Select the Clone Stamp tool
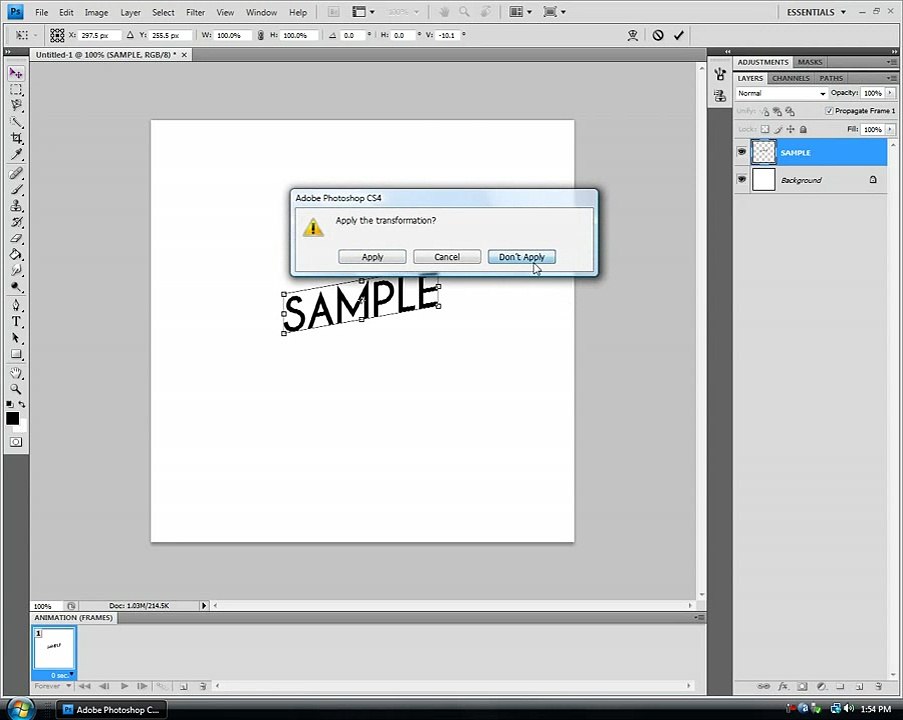 pos(16,206)
